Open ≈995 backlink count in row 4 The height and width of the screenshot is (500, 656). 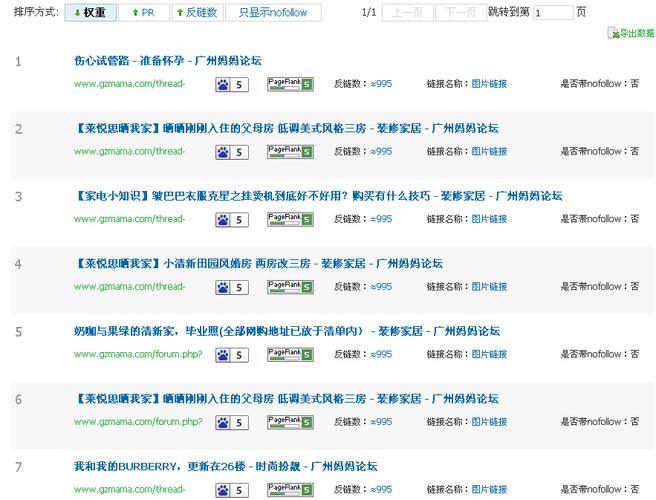[381, 287]
